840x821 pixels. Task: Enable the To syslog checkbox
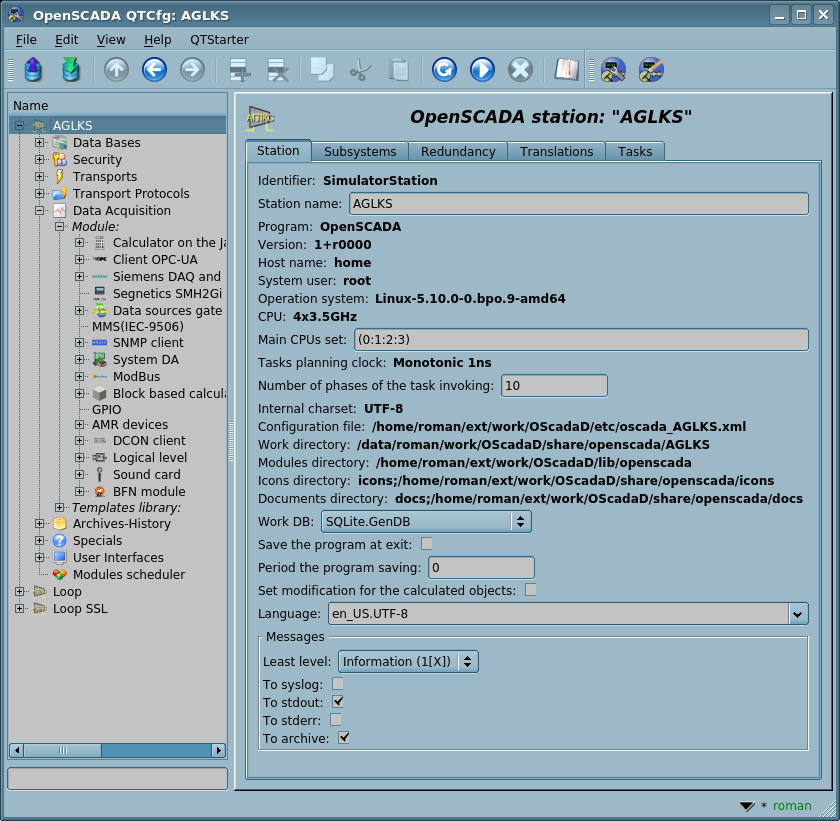point(338,684)
